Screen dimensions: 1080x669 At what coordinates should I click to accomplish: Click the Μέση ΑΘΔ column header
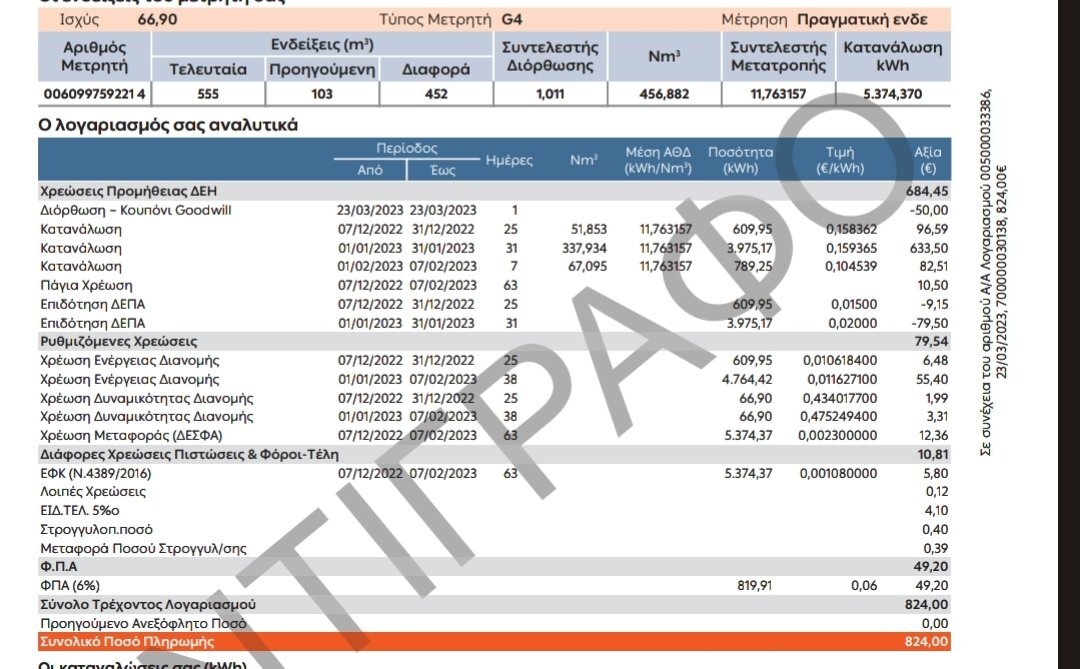[x=658, y=160]
